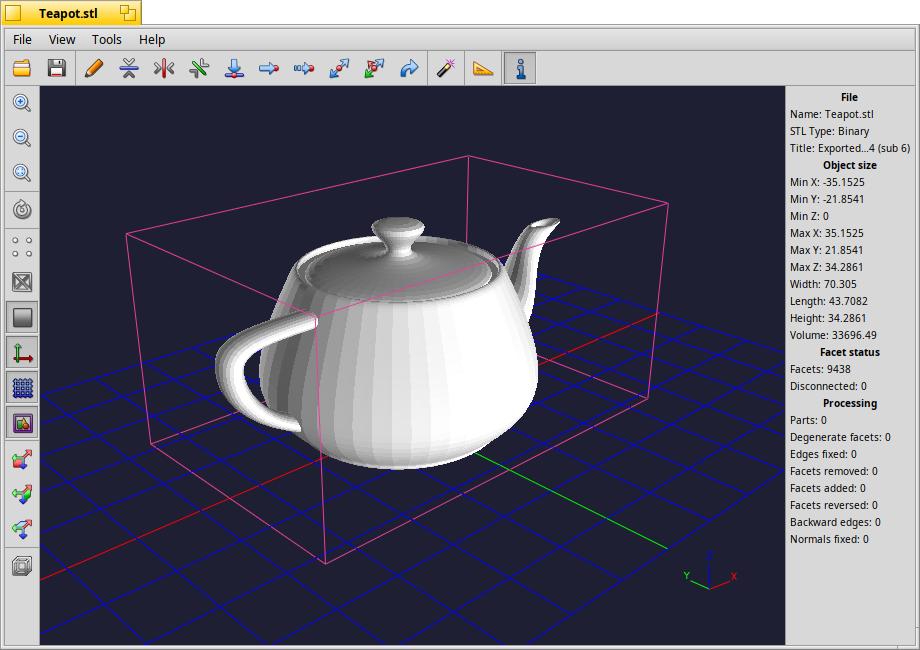The image size is (920, 650).
Task: Switch to the green-face cube view
Action: click(22, 495)
